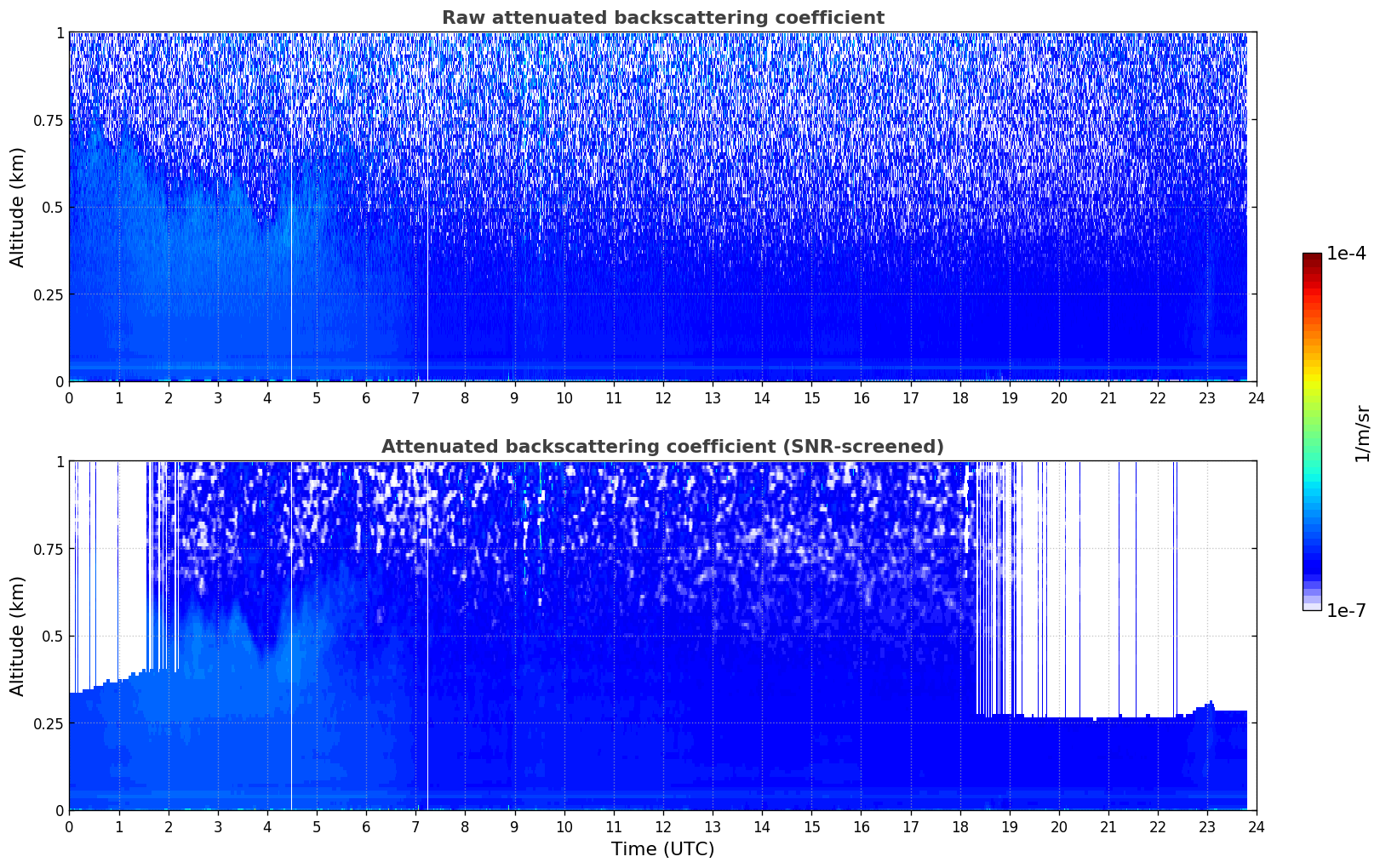Click the '0.75' altitude tick of the bottom plot
This screenshot has height=868, width=1380.
pos(48,549)
